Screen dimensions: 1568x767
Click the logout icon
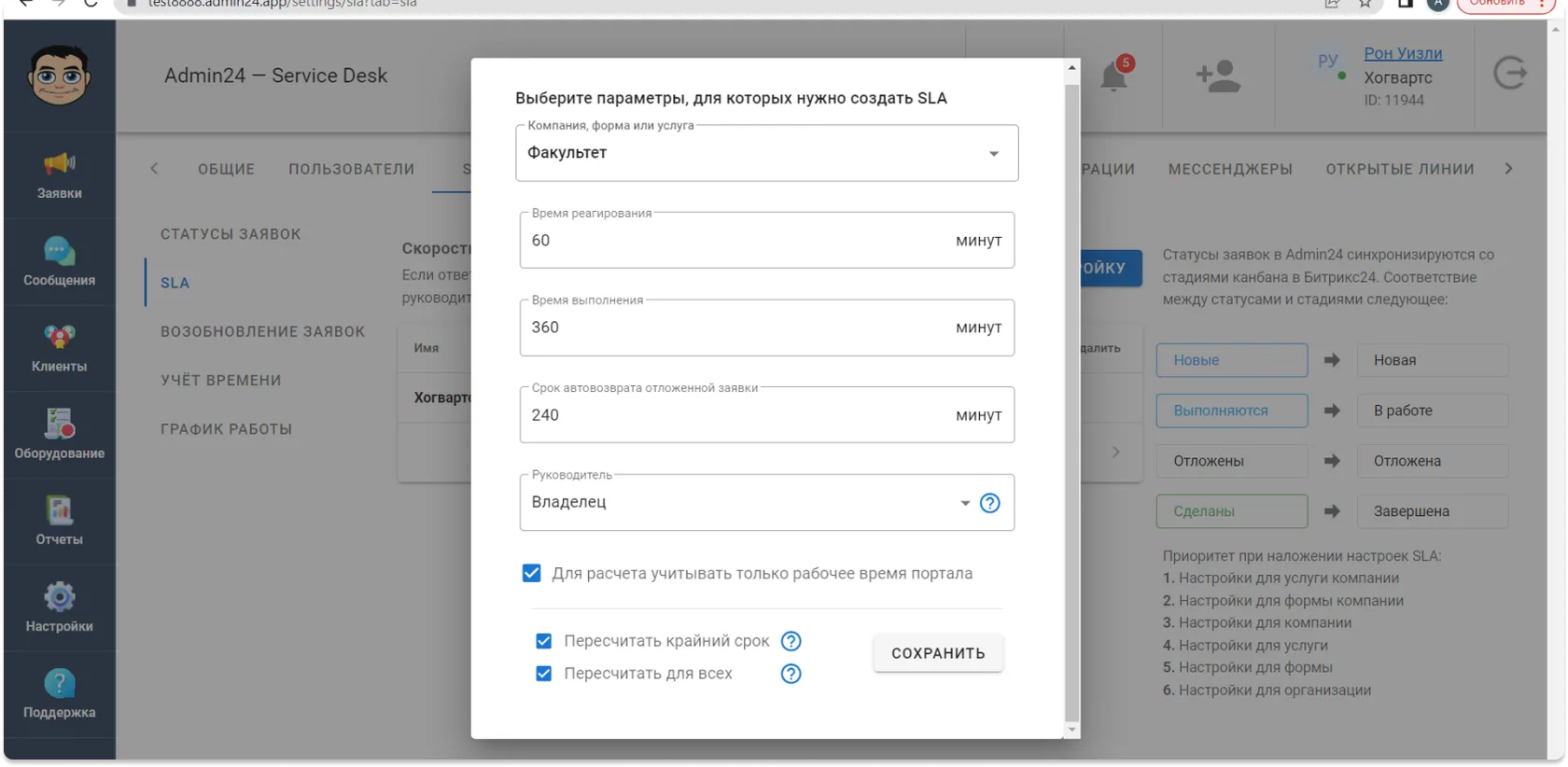point(1509,73)
